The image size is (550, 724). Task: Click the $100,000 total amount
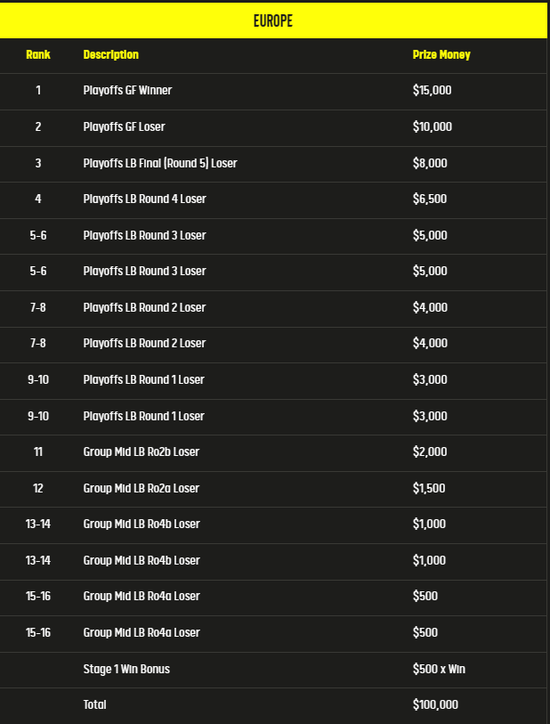tap(435, 705)
